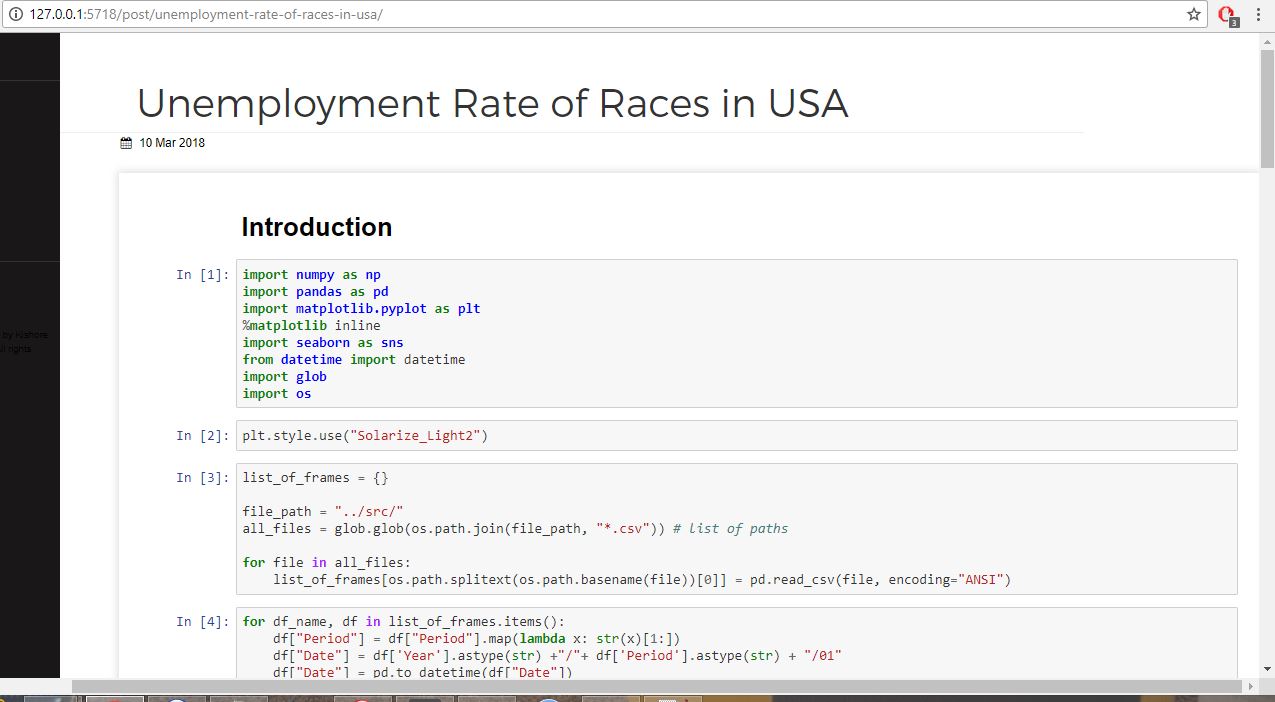1275x702 pixels.
Task: Open the "Unemployment Rate of Races in USA" title link
Action: [x=492, y=103]
